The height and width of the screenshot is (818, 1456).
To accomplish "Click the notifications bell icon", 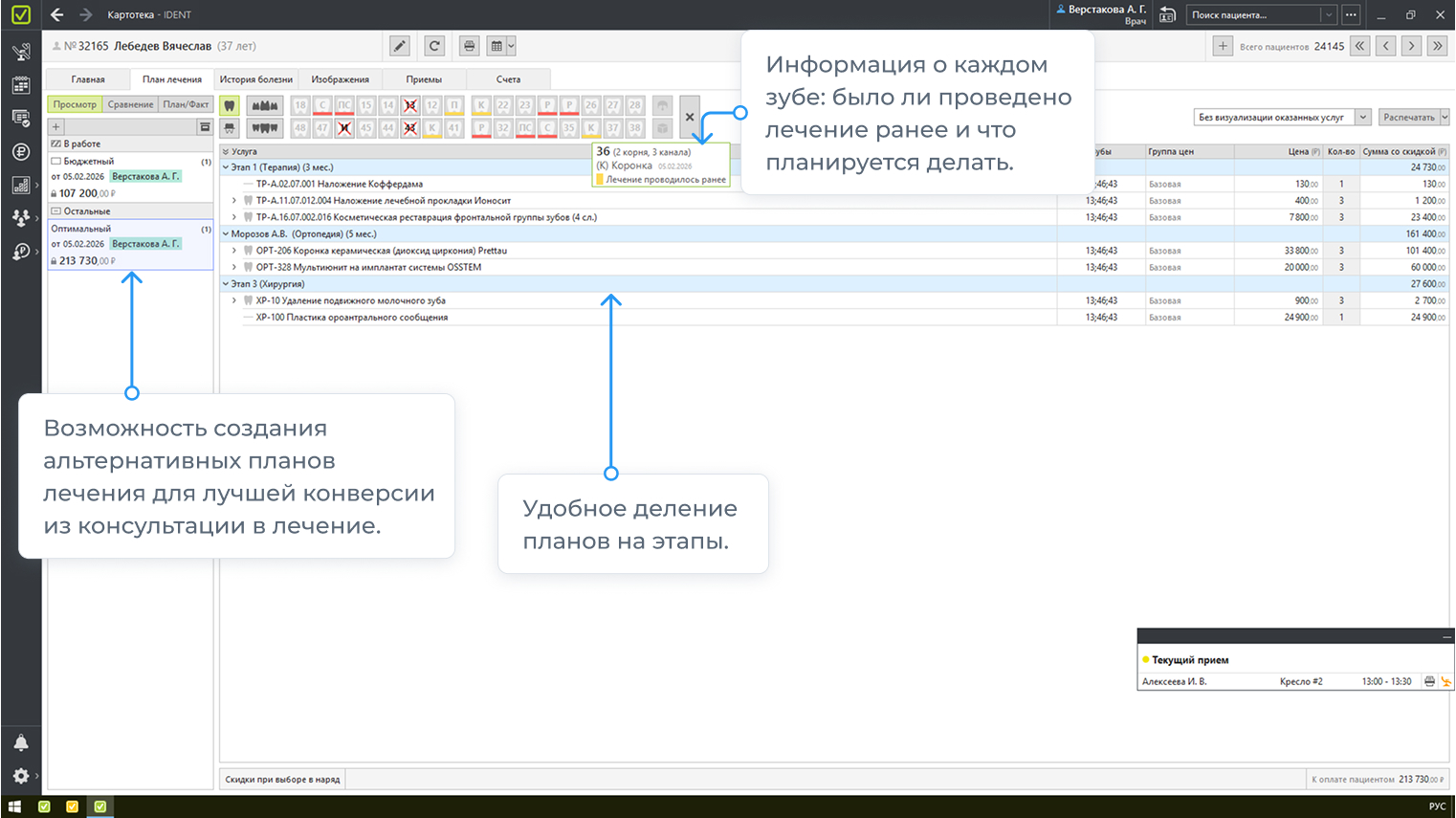I will pos(20,743).
